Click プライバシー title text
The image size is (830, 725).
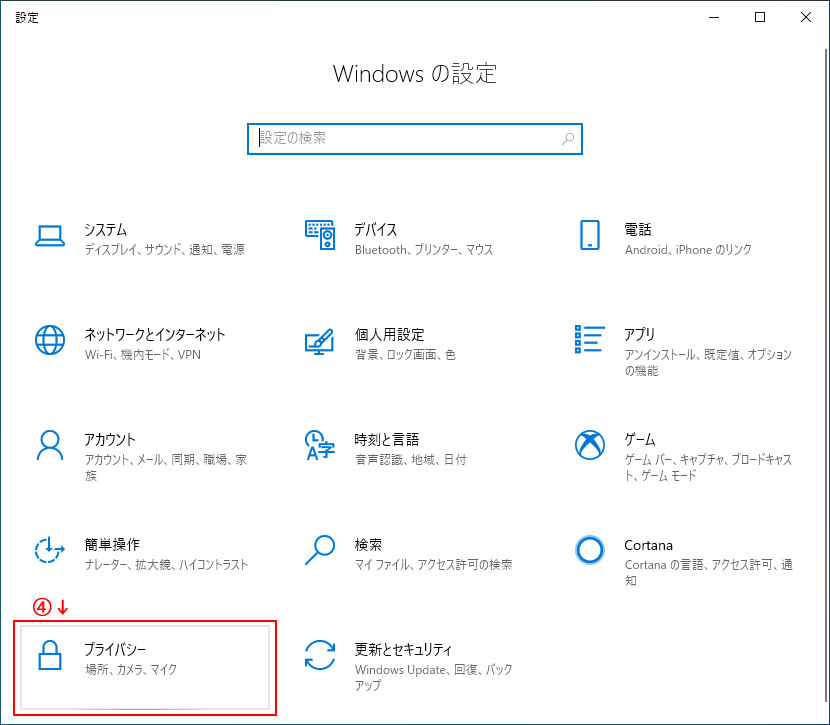pyautogui.click(x=115, y=649)
